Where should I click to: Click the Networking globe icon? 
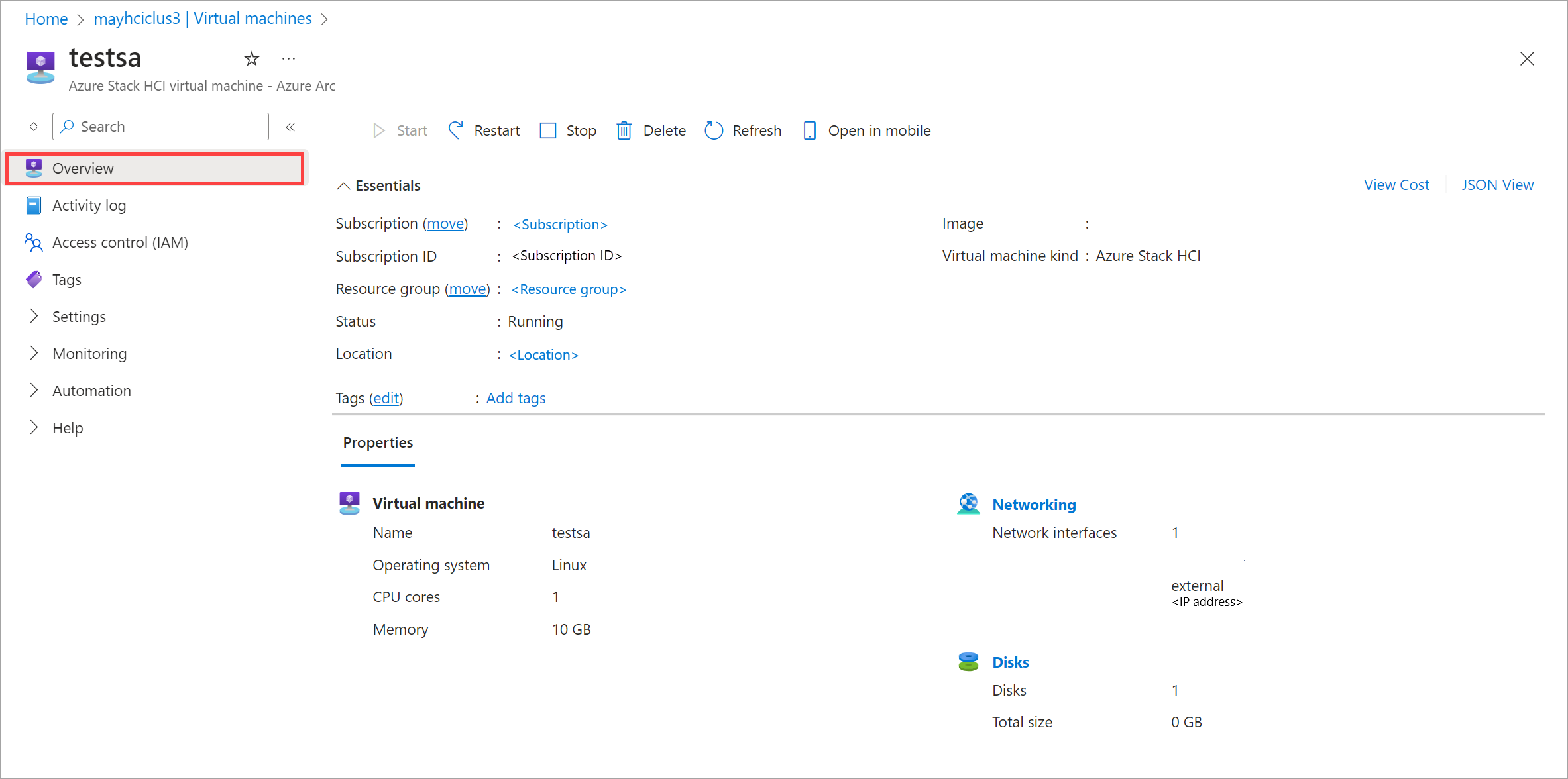tap(968, 504)
